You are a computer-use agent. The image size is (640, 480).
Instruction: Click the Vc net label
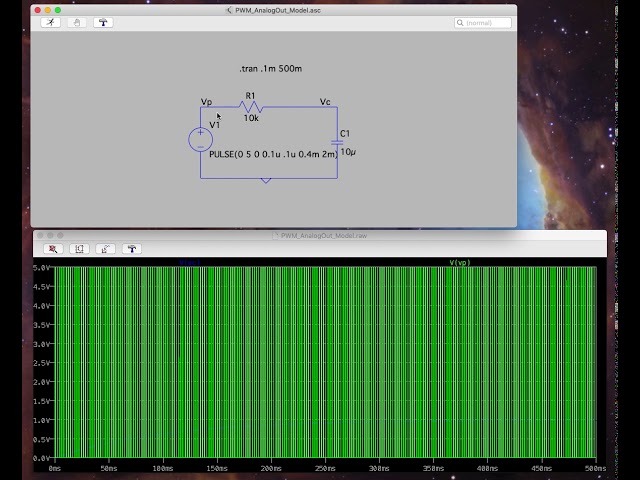coord(325,102)
